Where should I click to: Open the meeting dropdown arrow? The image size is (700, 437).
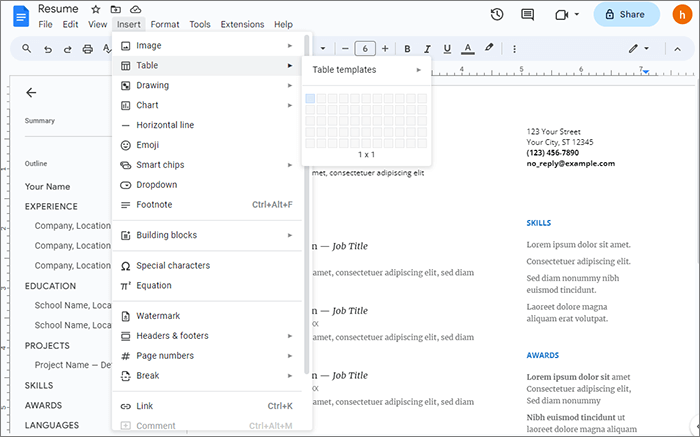pos(576,14)
